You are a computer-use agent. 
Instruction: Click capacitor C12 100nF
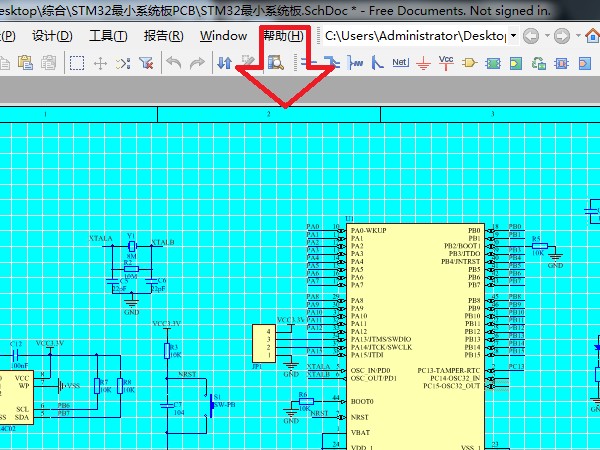tap(15, 355)
